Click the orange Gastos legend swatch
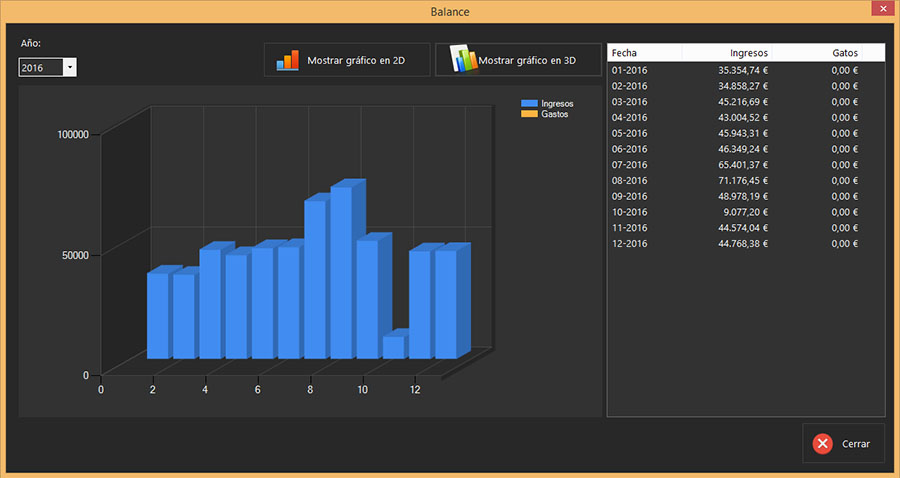Viewport: 900px width, 478px height. [529, 114]
